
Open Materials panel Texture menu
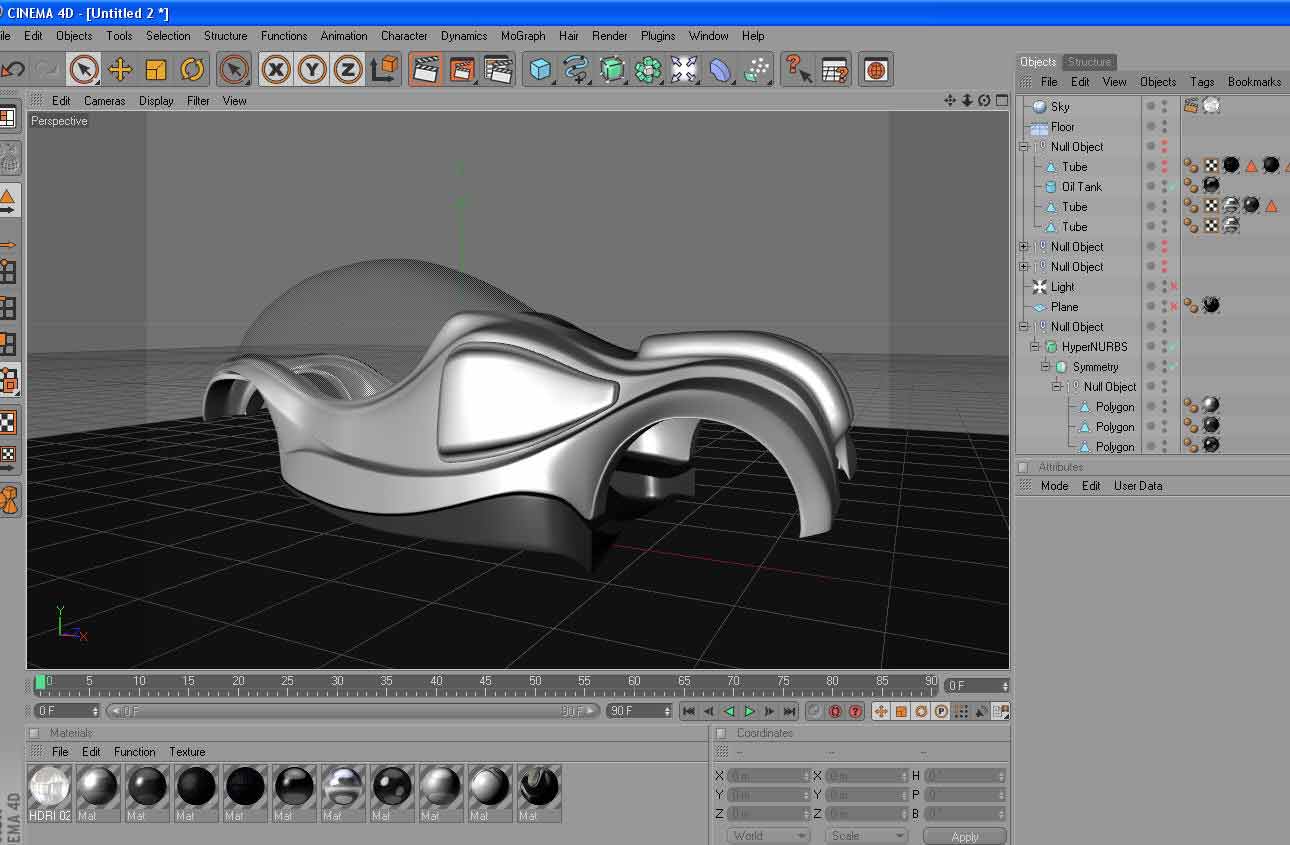[187, 752]
